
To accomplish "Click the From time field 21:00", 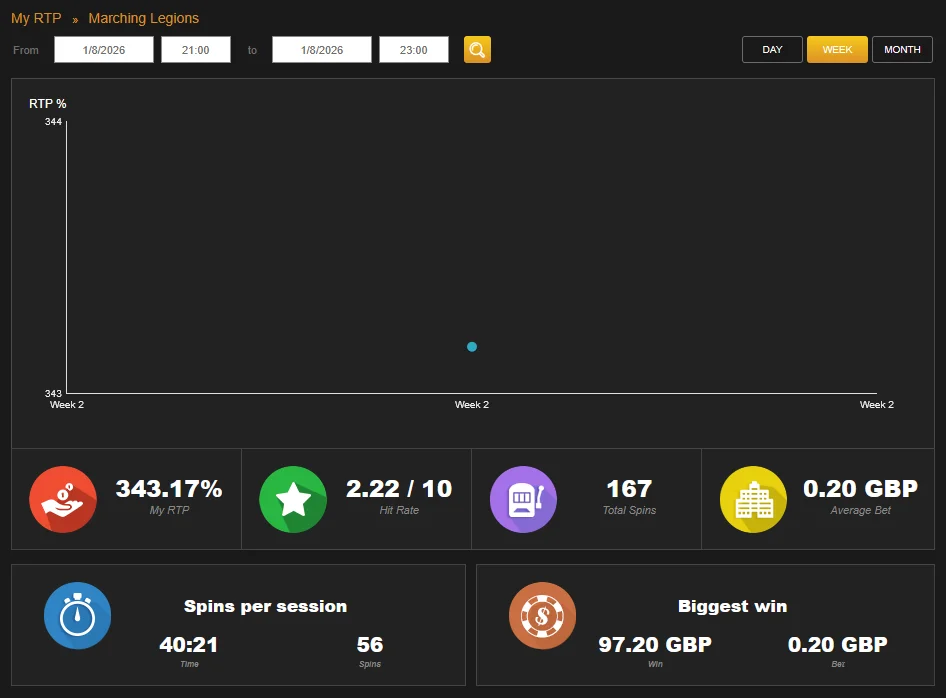I will pos(195,49).
